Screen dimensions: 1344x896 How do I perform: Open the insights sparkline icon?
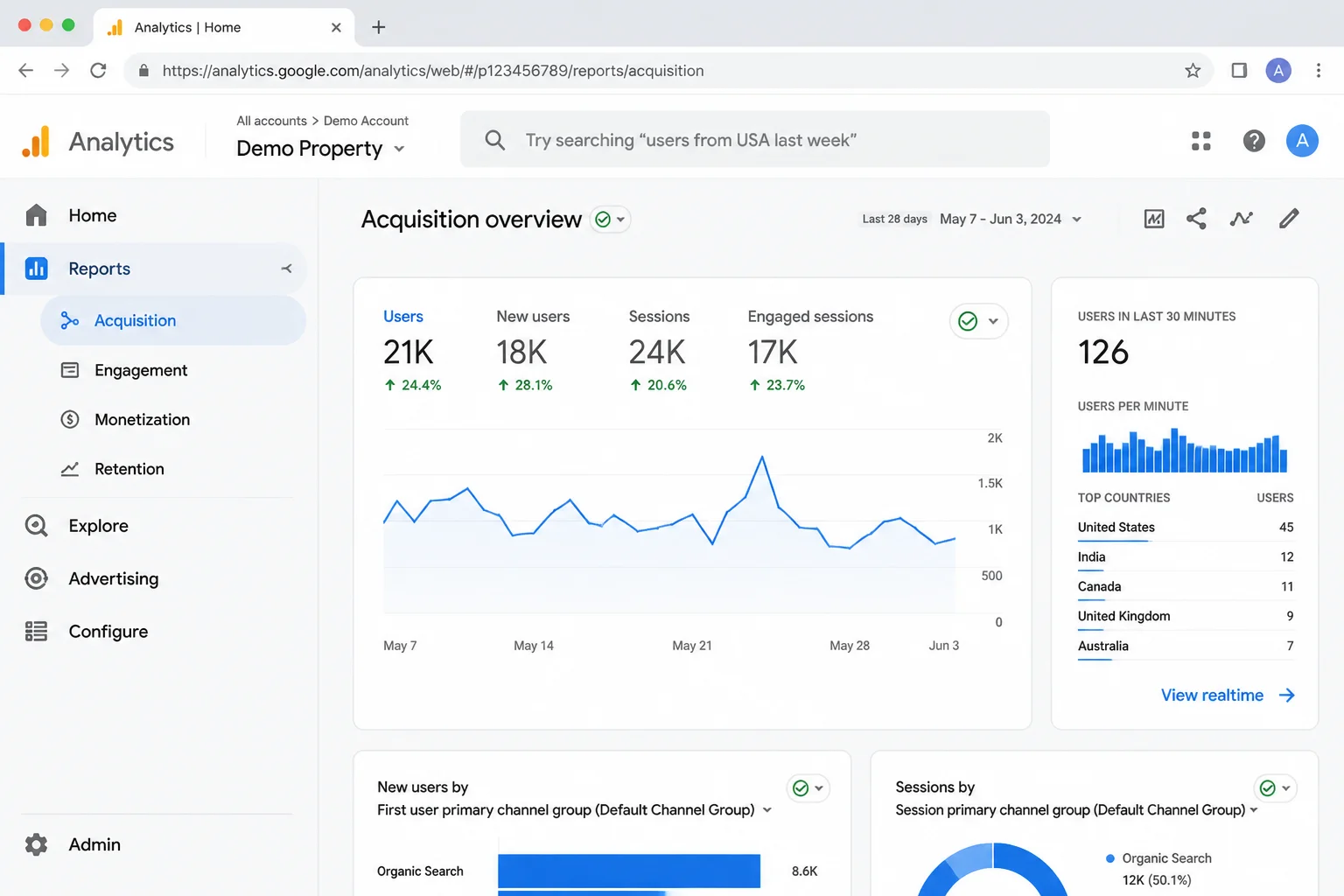click(1241, 219)
